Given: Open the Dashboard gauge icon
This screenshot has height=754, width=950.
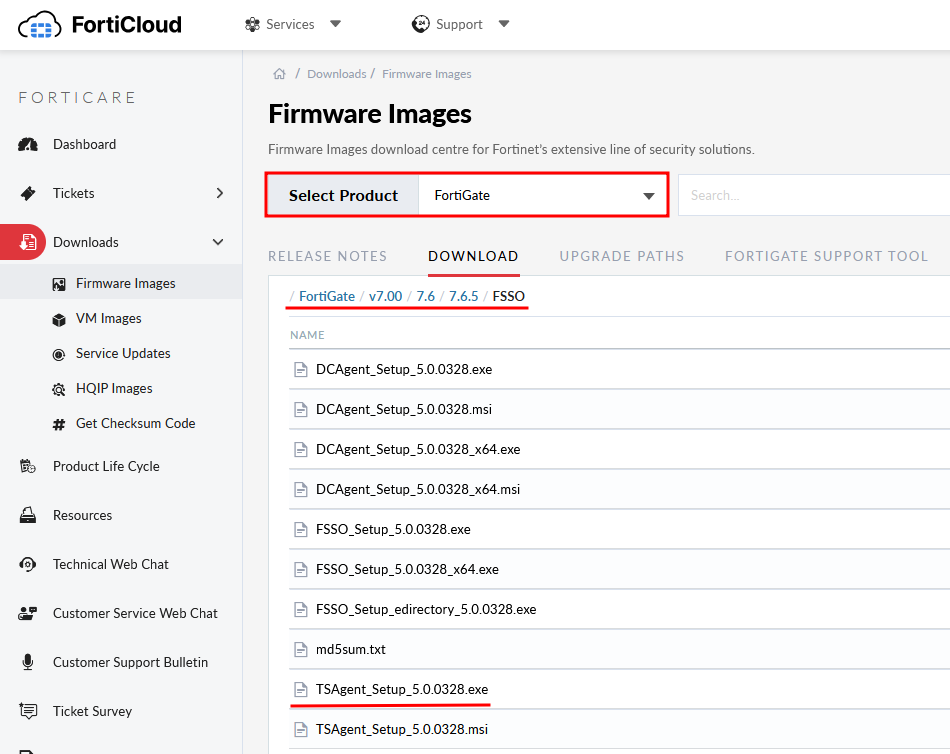Looking at the screenshot, I should click(x=28, y=144).
